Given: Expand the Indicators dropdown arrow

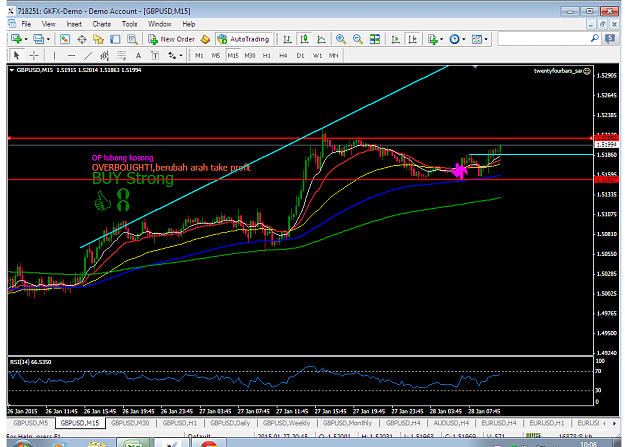Looking at the screenshot, I should (x=441, y=39).
